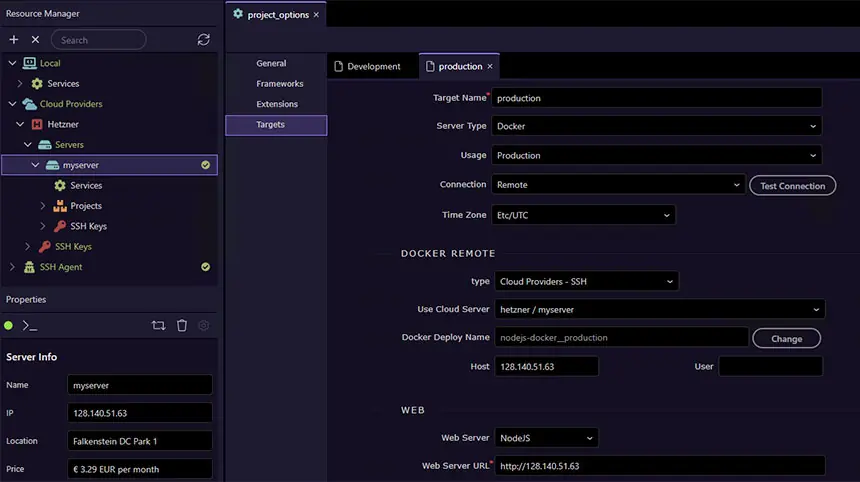The image size is (860, 482).
Task: Click the Target Name field
Action: (x=657, y=98)
